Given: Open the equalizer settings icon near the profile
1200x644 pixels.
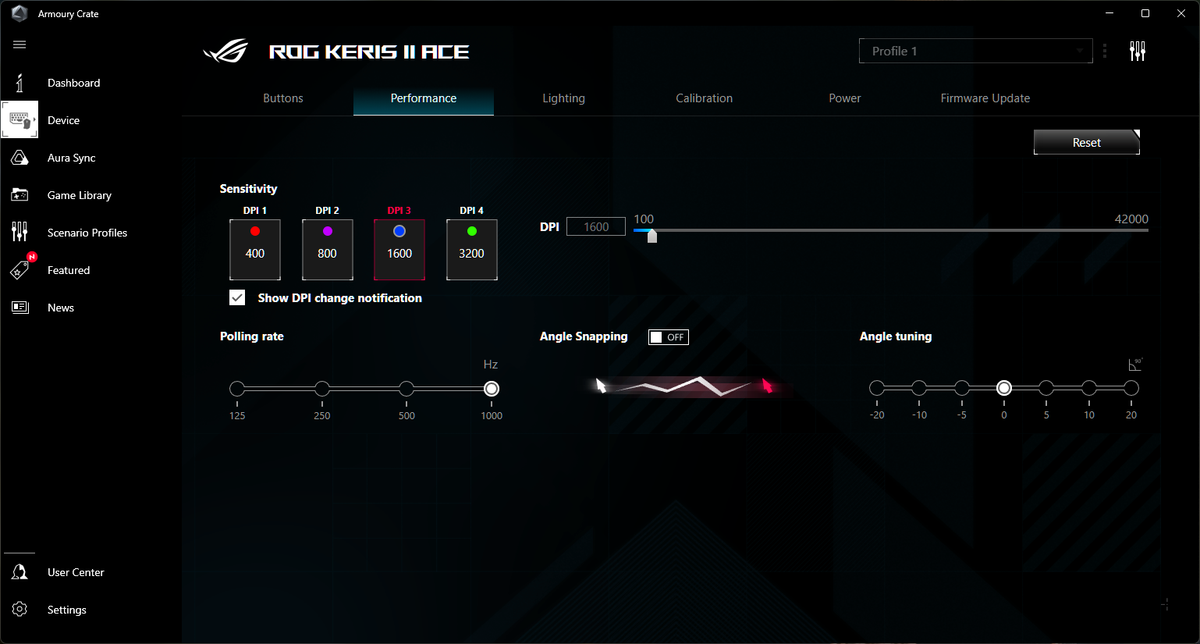Looking at the screenshot, I should click(x=1137, y=51).
